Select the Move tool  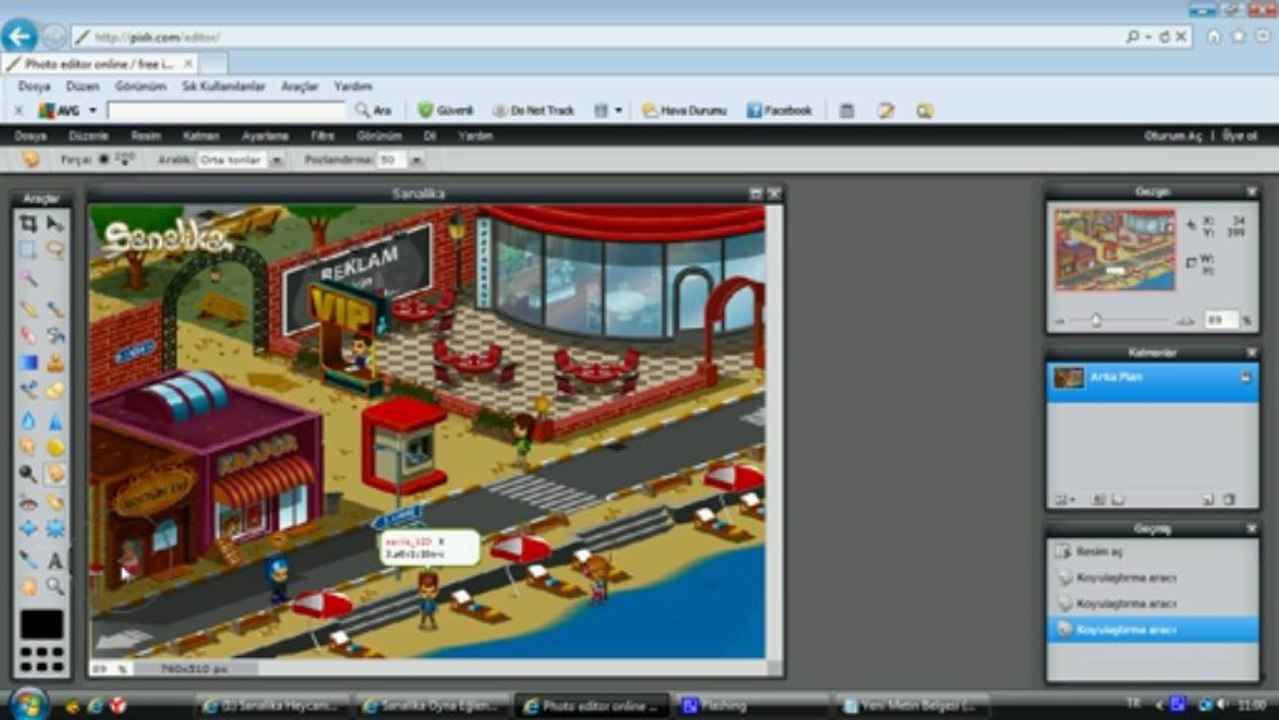pos(55,223)
